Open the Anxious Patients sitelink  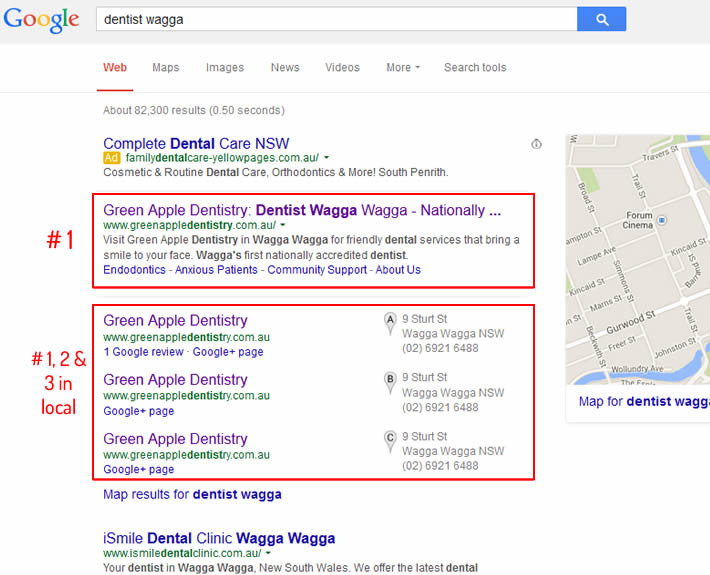coord(216,270)
